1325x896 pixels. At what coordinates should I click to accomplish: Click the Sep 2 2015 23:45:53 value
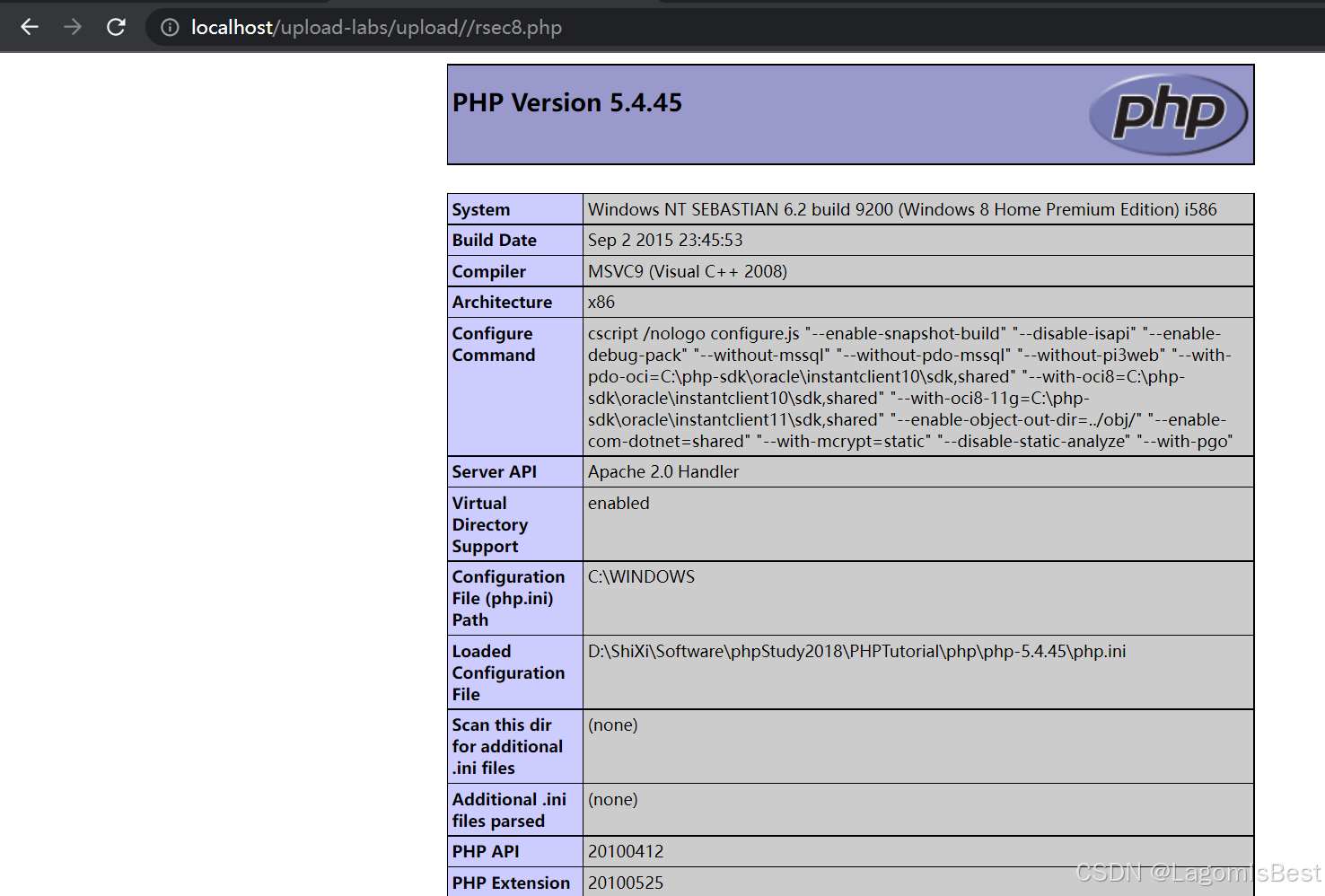click(665, 240)
